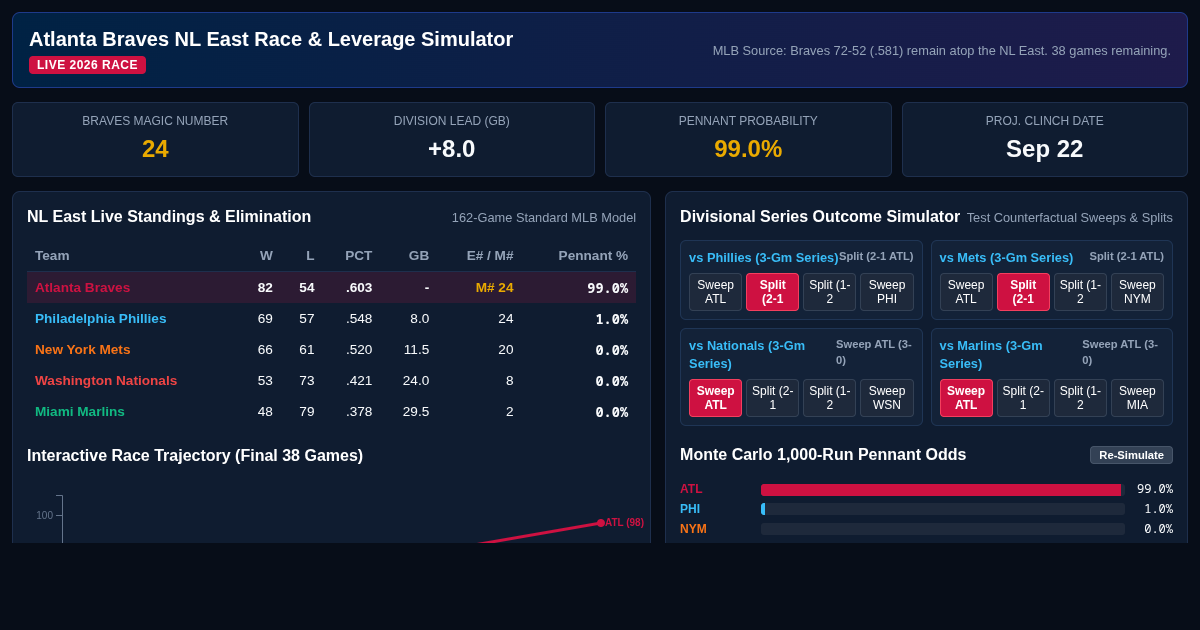The height and width of the screenshot is (630, 1200).
Task: Select Sweep NYM outcome
Action: tap(1137, 292)
